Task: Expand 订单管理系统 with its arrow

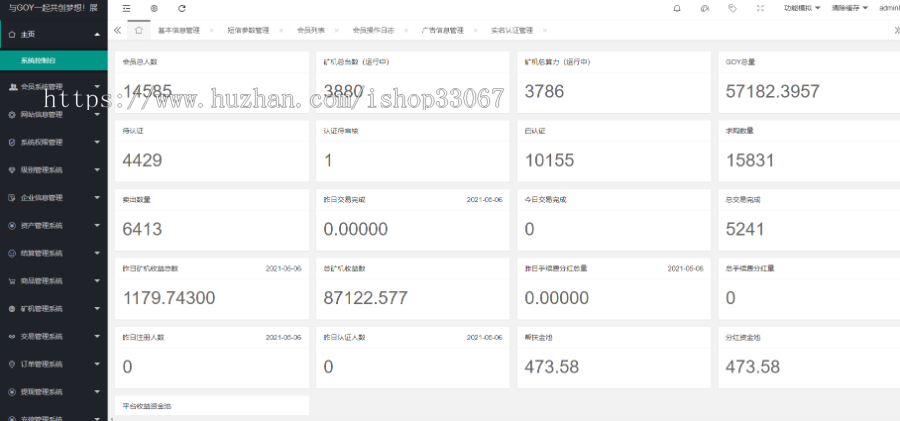Action: click(97, 364)
